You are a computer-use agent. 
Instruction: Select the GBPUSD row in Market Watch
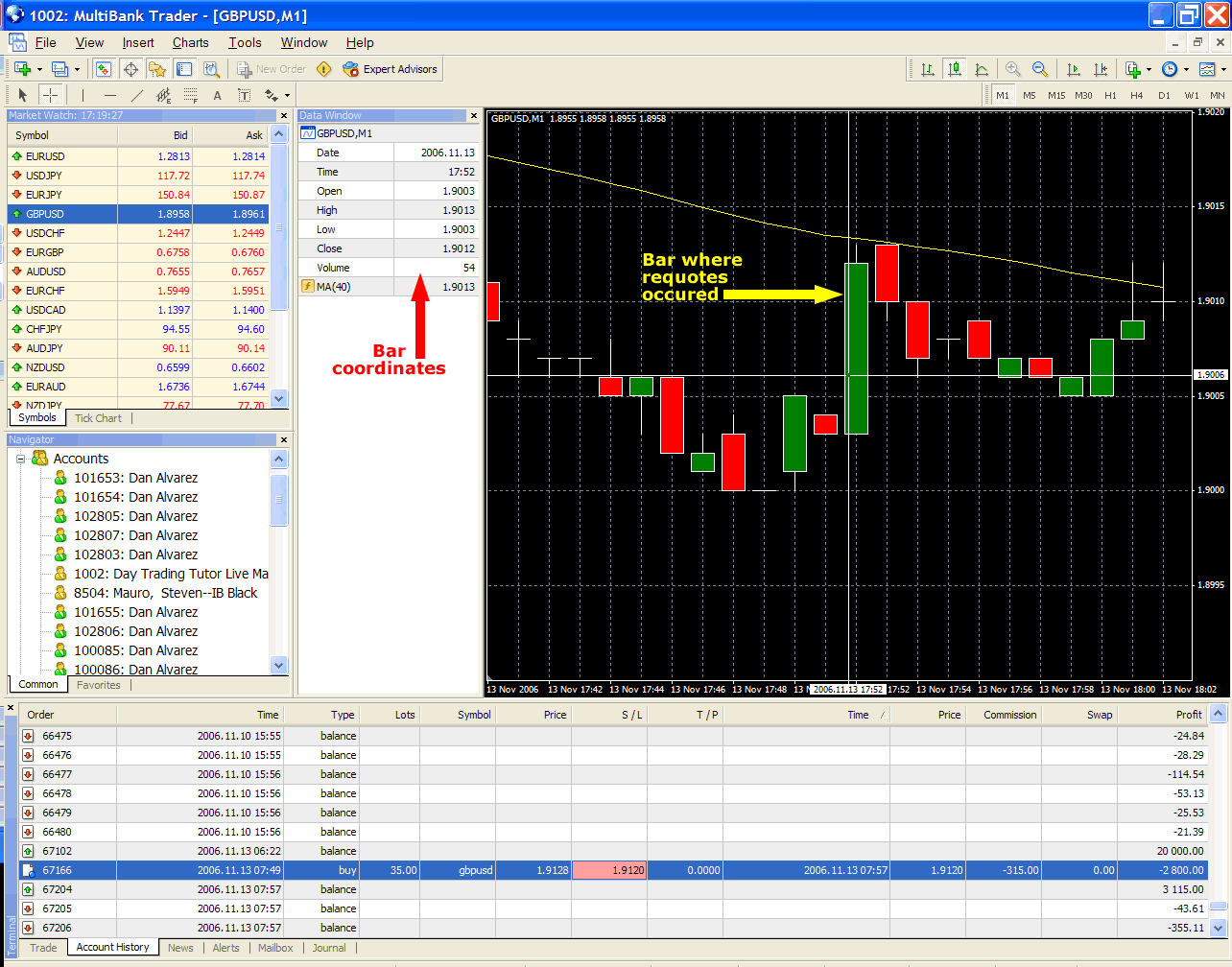[138, 214]
